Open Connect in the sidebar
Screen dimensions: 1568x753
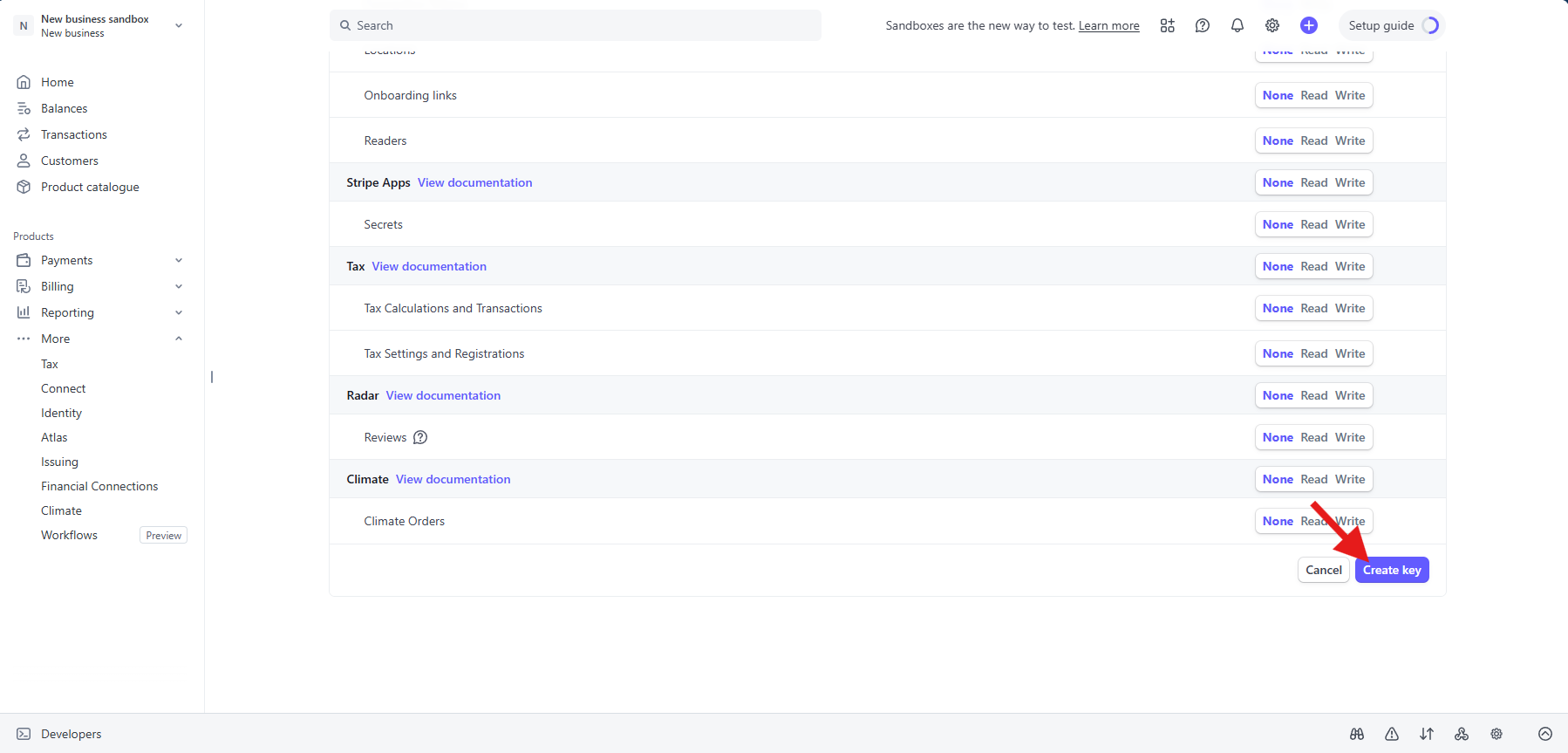click(x=64, y=388)
